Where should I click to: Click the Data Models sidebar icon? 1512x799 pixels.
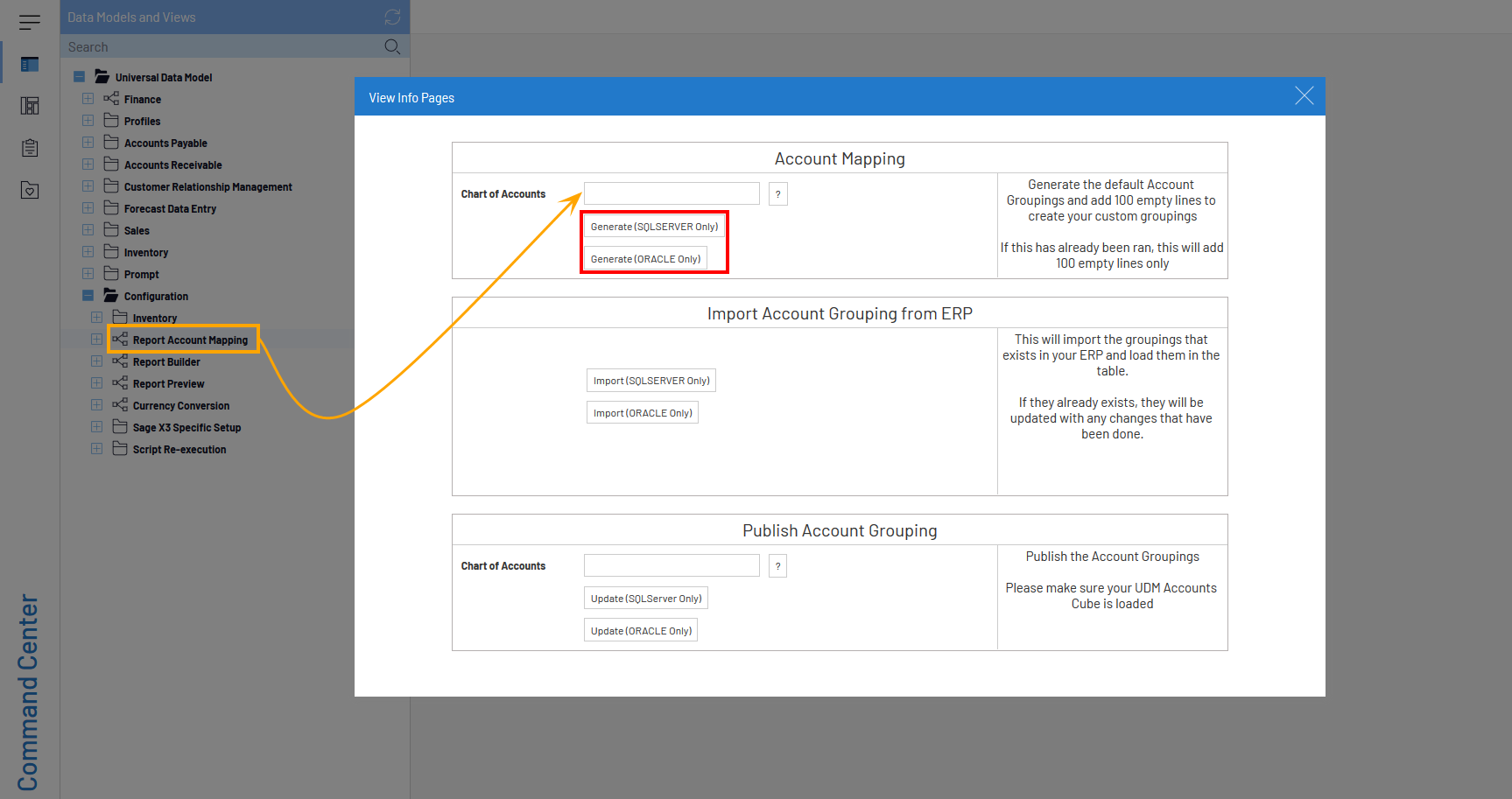point(30,64)
